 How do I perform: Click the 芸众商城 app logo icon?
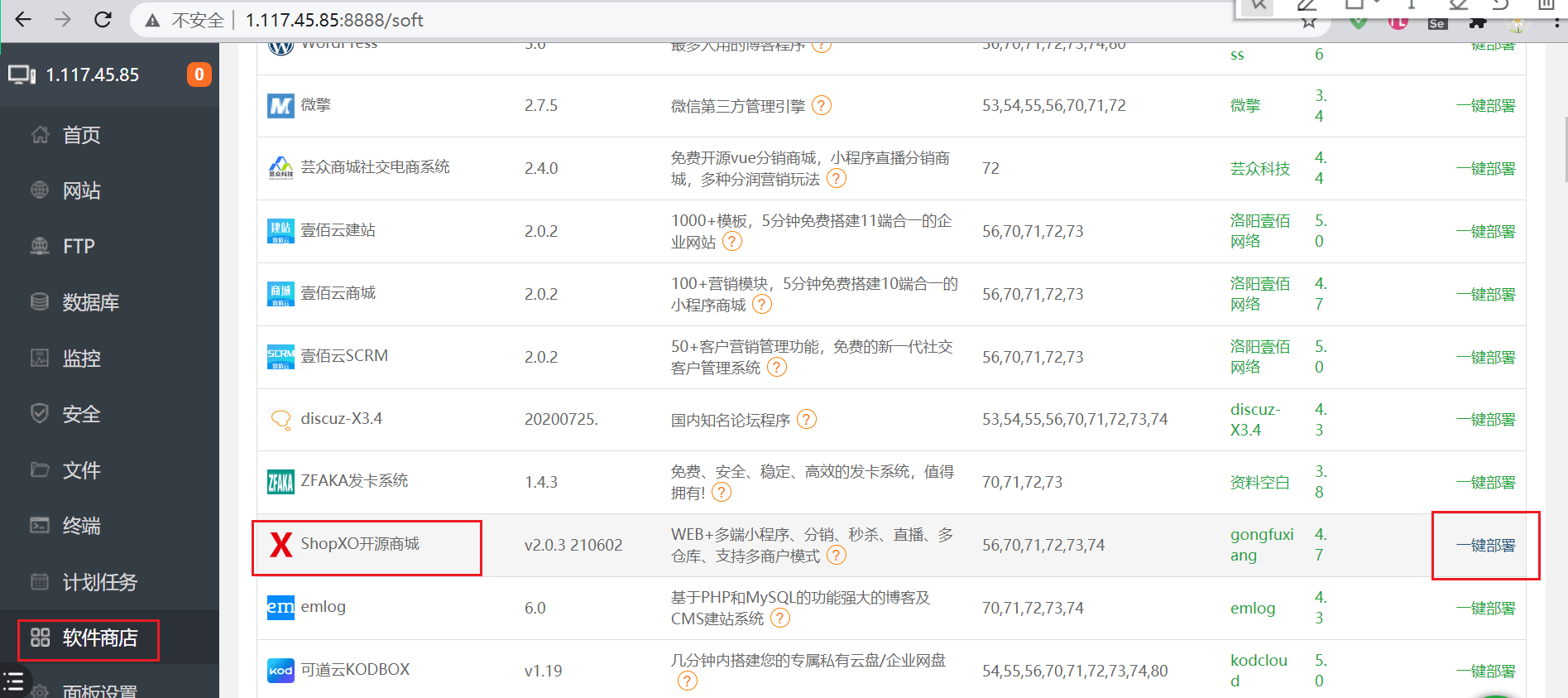pyautogui.click(x=281, y=167)
